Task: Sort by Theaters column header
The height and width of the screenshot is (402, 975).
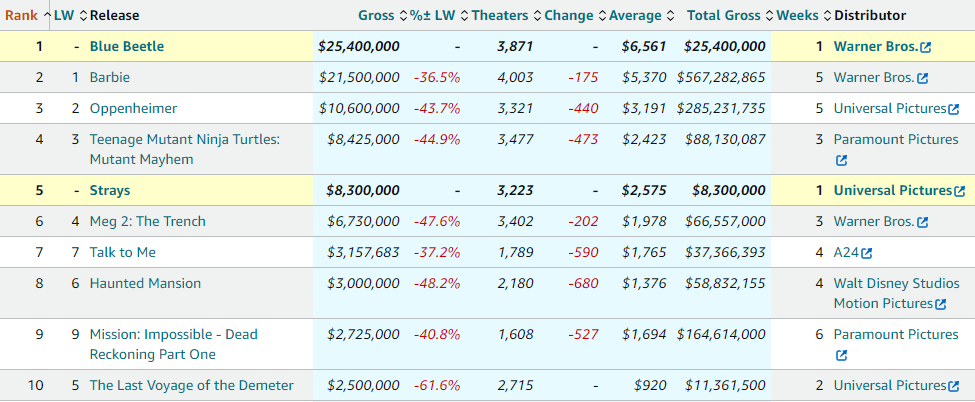Action: tap(499, 15)
